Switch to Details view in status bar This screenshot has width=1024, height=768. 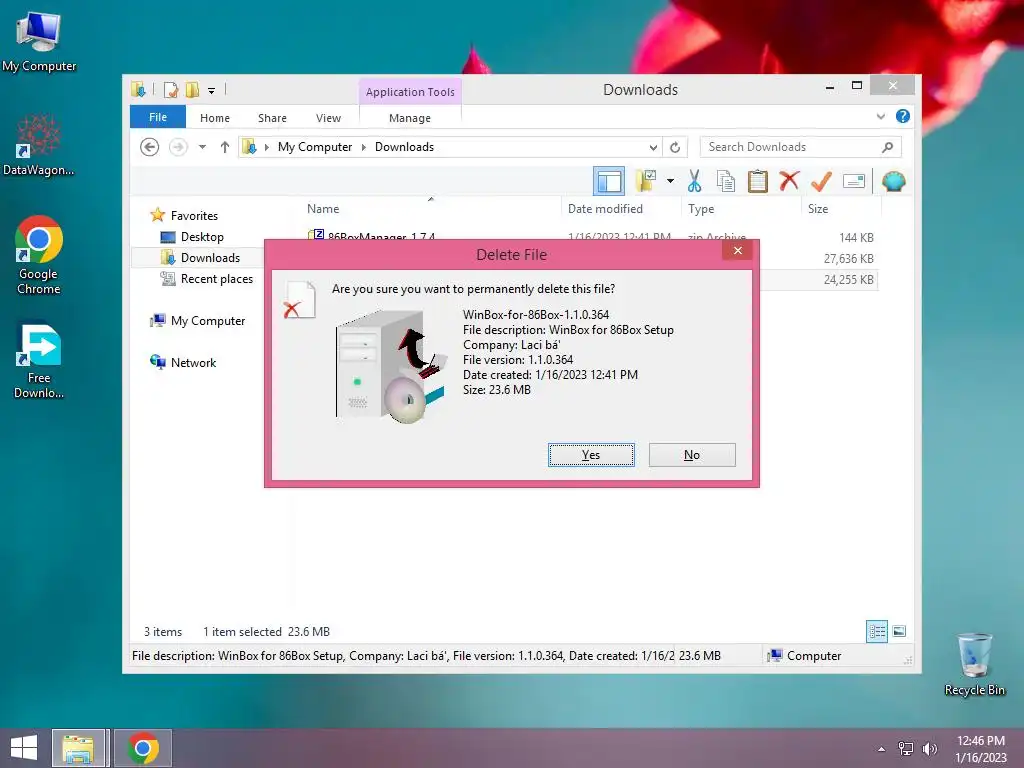(876, 631)
